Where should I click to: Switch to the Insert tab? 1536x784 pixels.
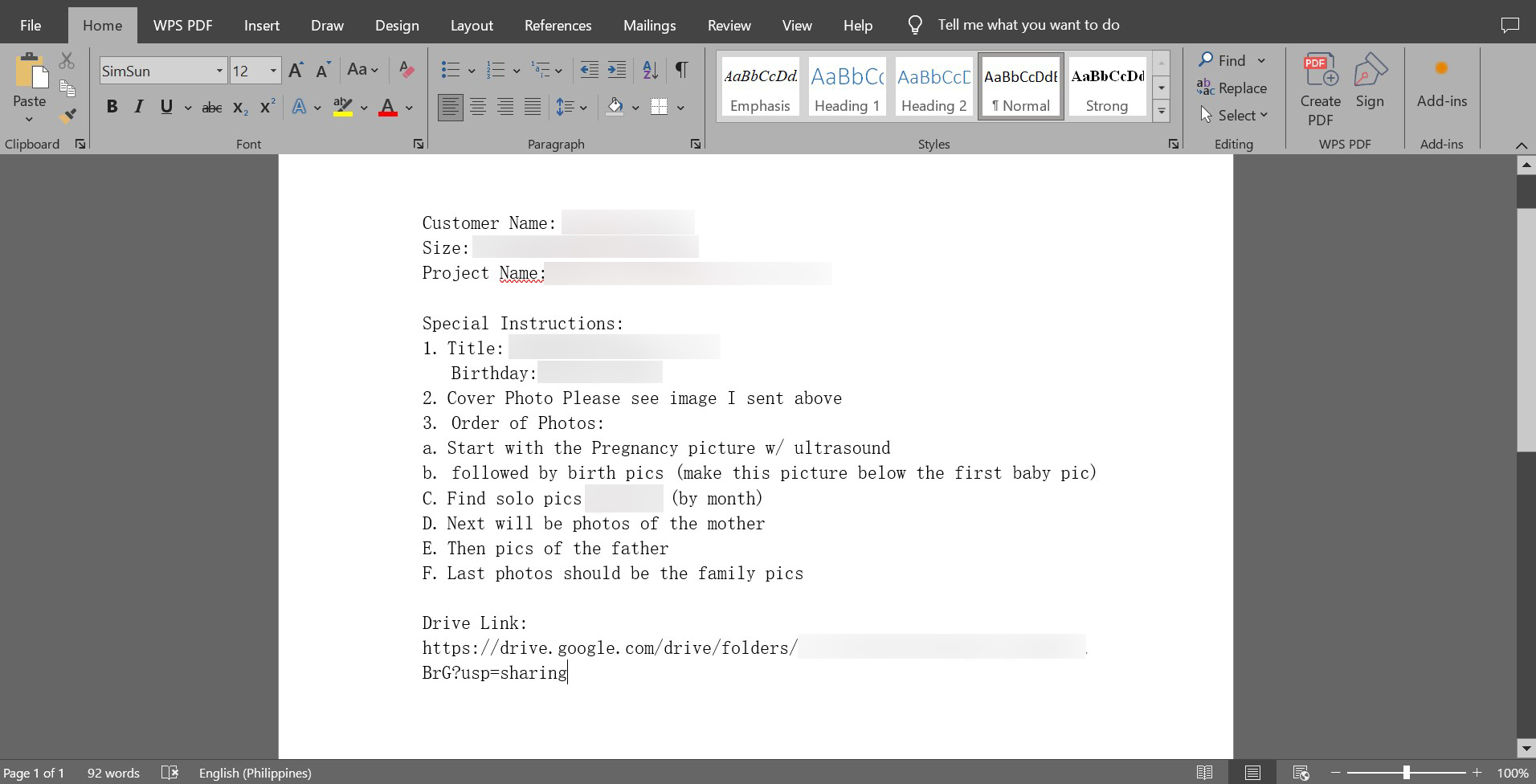tap(262, 26)
